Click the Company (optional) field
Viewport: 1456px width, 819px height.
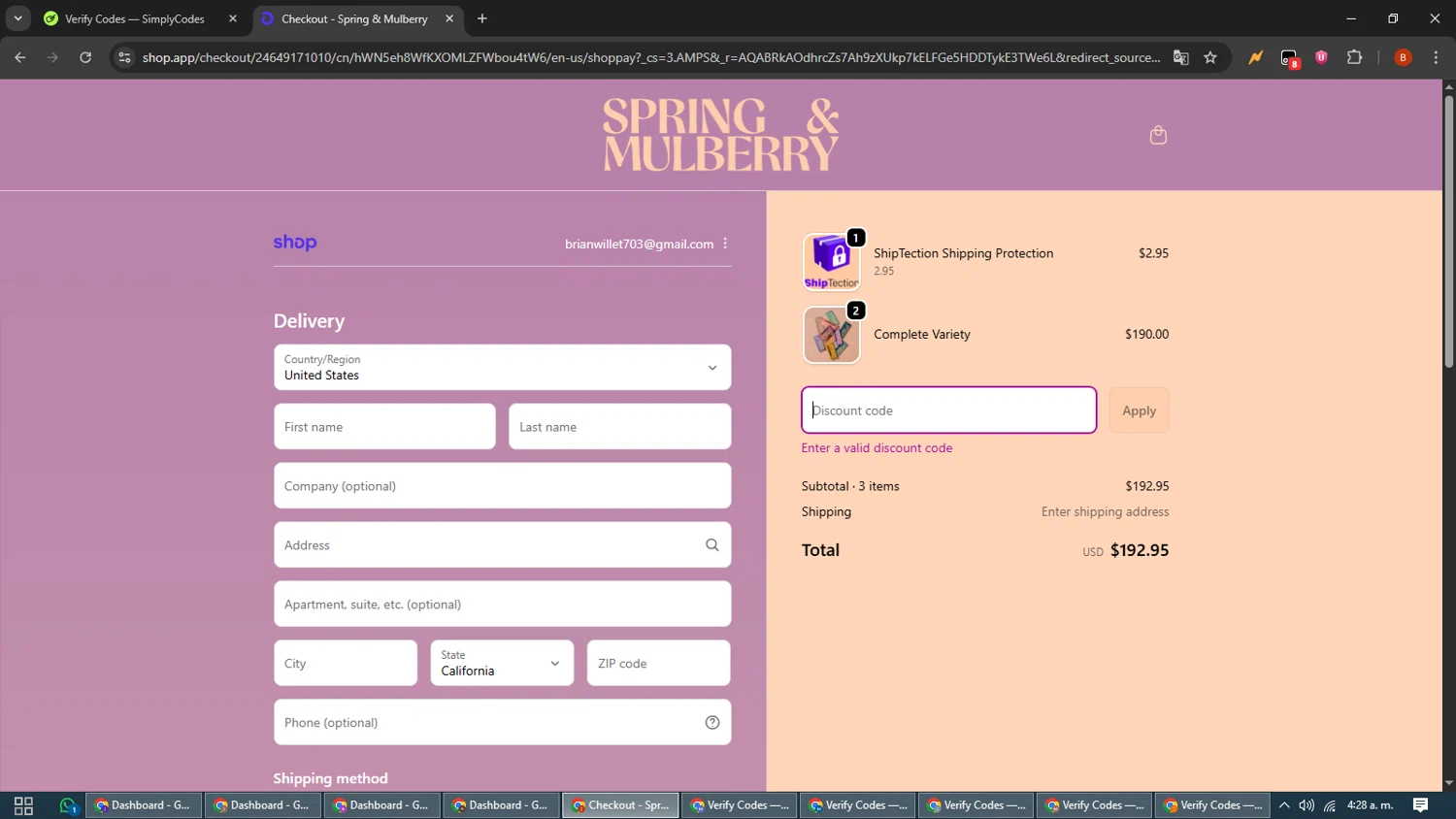coord(502,486)
